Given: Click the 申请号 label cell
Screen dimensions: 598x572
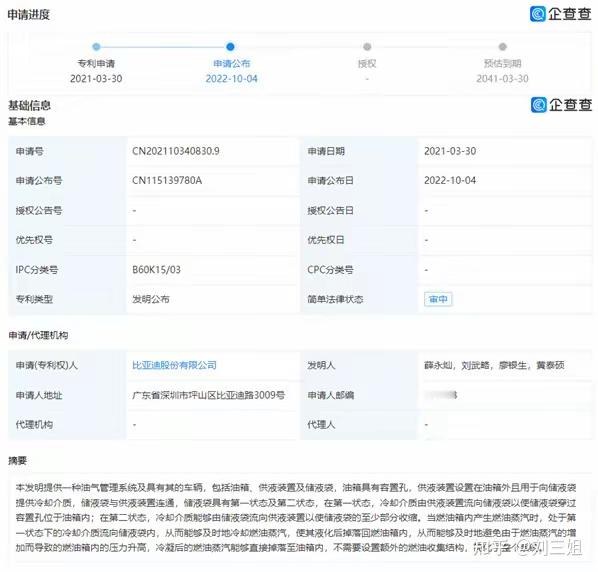Looking at the screenshot, I should [x=67, y=151].
